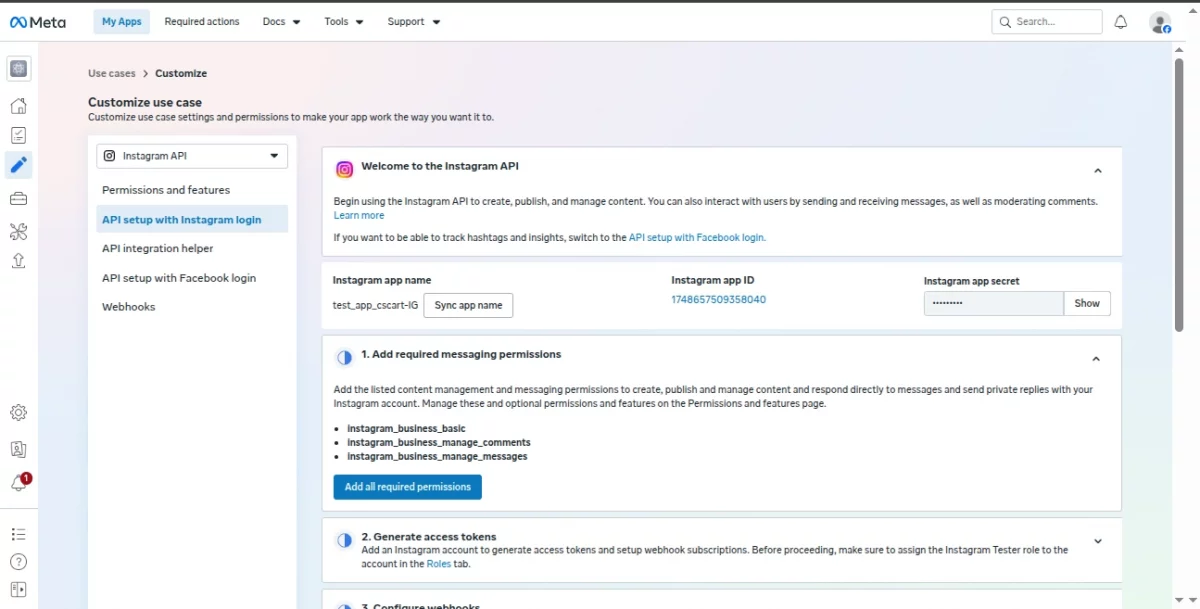Collapse the Welcome to the Instagram API section

pyautogui.click(x=1098, y=171)
